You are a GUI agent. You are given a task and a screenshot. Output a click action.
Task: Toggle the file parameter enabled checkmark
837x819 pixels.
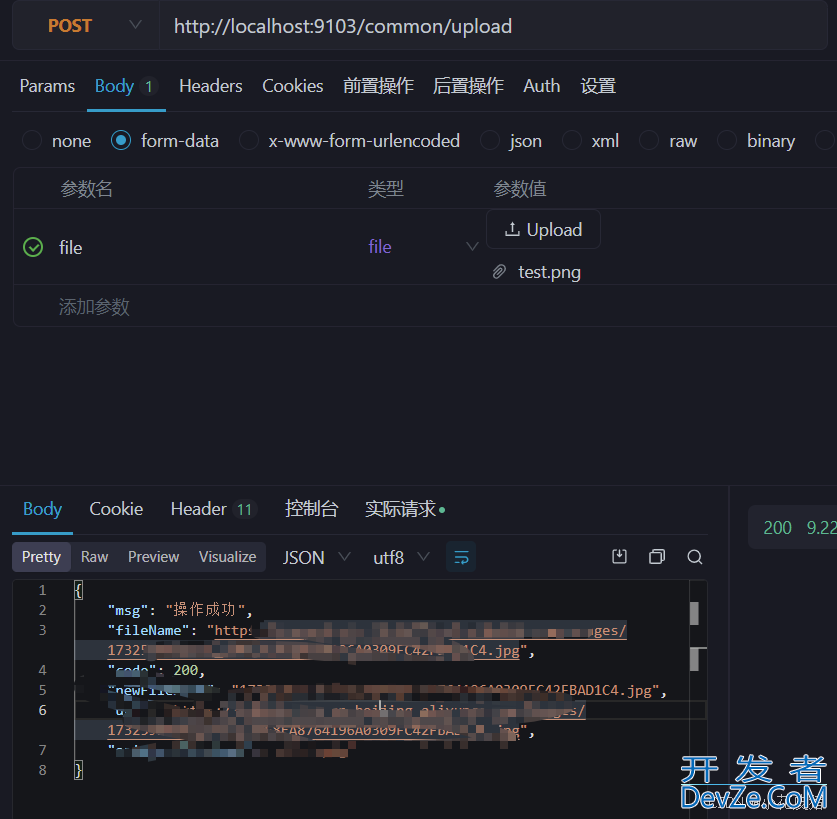(33, 247)
